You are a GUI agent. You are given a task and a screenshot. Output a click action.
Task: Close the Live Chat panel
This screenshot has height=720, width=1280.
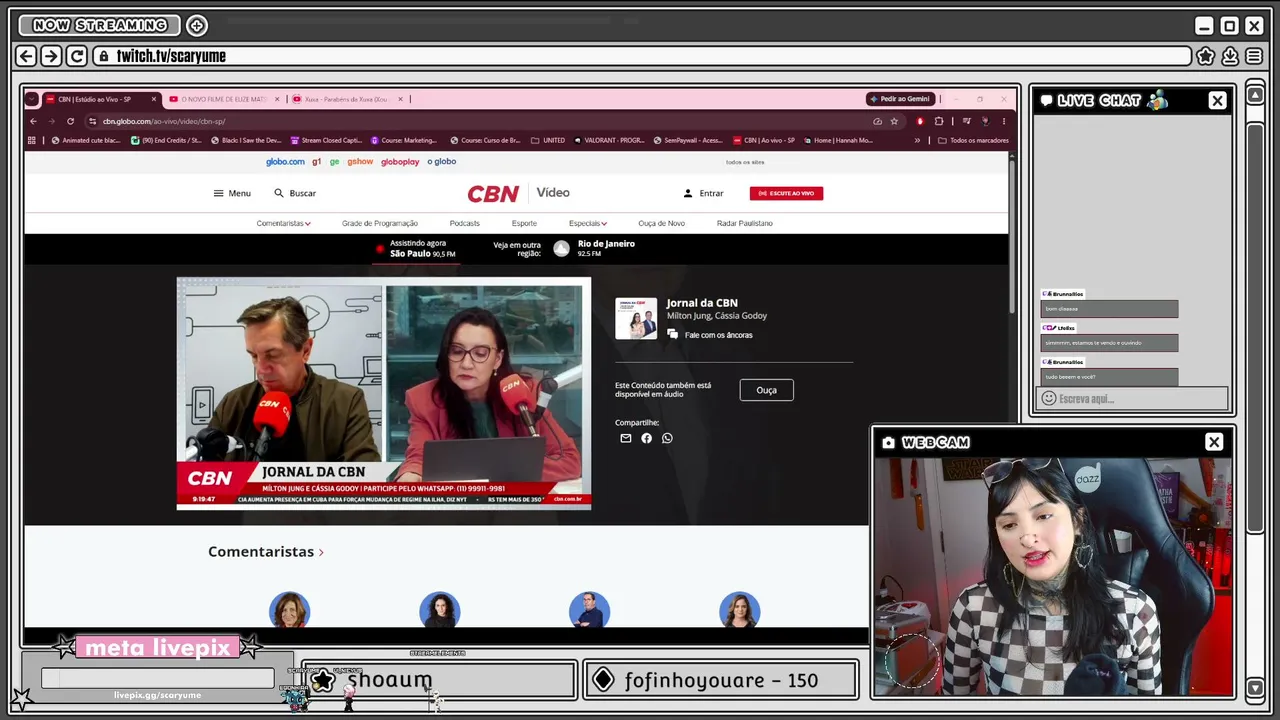point(1217,100)
